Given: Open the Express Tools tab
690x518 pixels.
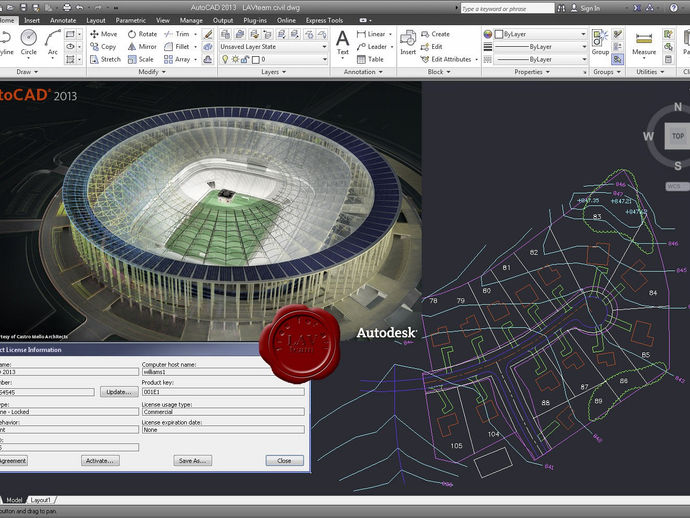Looking at the screenshot, I should click(x=324, y=20).
